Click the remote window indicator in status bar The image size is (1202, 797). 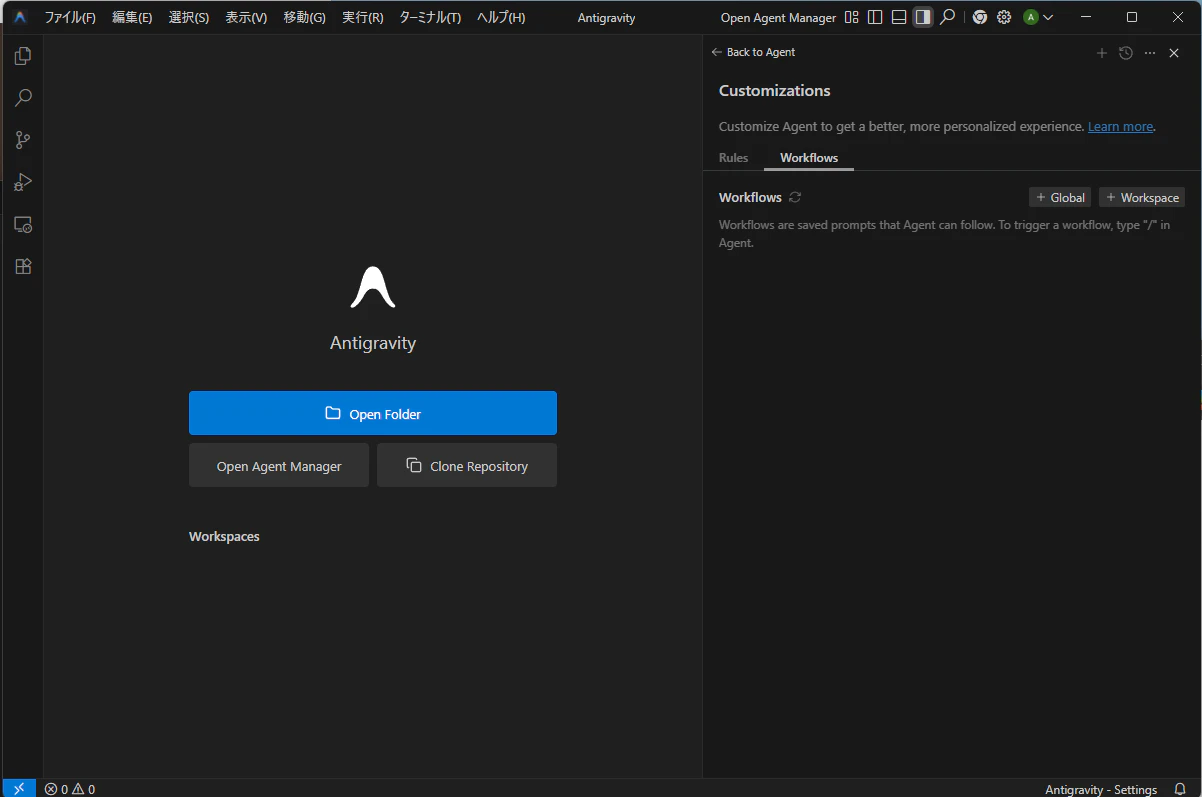coord(19,788)
